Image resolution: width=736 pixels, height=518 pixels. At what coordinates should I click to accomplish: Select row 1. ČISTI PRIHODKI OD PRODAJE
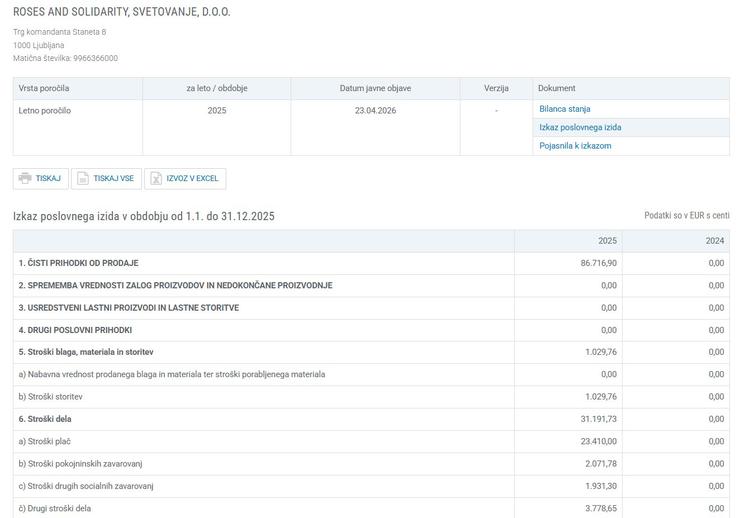pos(371,263)
